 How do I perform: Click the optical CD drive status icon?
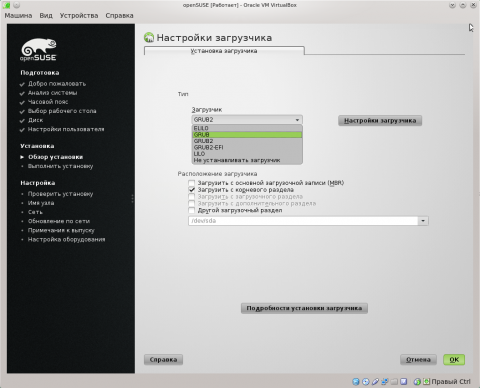coord(366,381)
